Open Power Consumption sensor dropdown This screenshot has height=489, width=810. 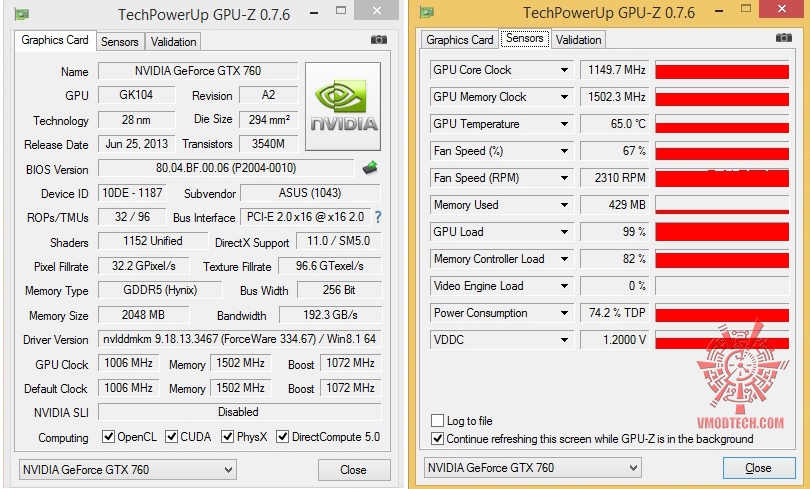coord(565,313)
